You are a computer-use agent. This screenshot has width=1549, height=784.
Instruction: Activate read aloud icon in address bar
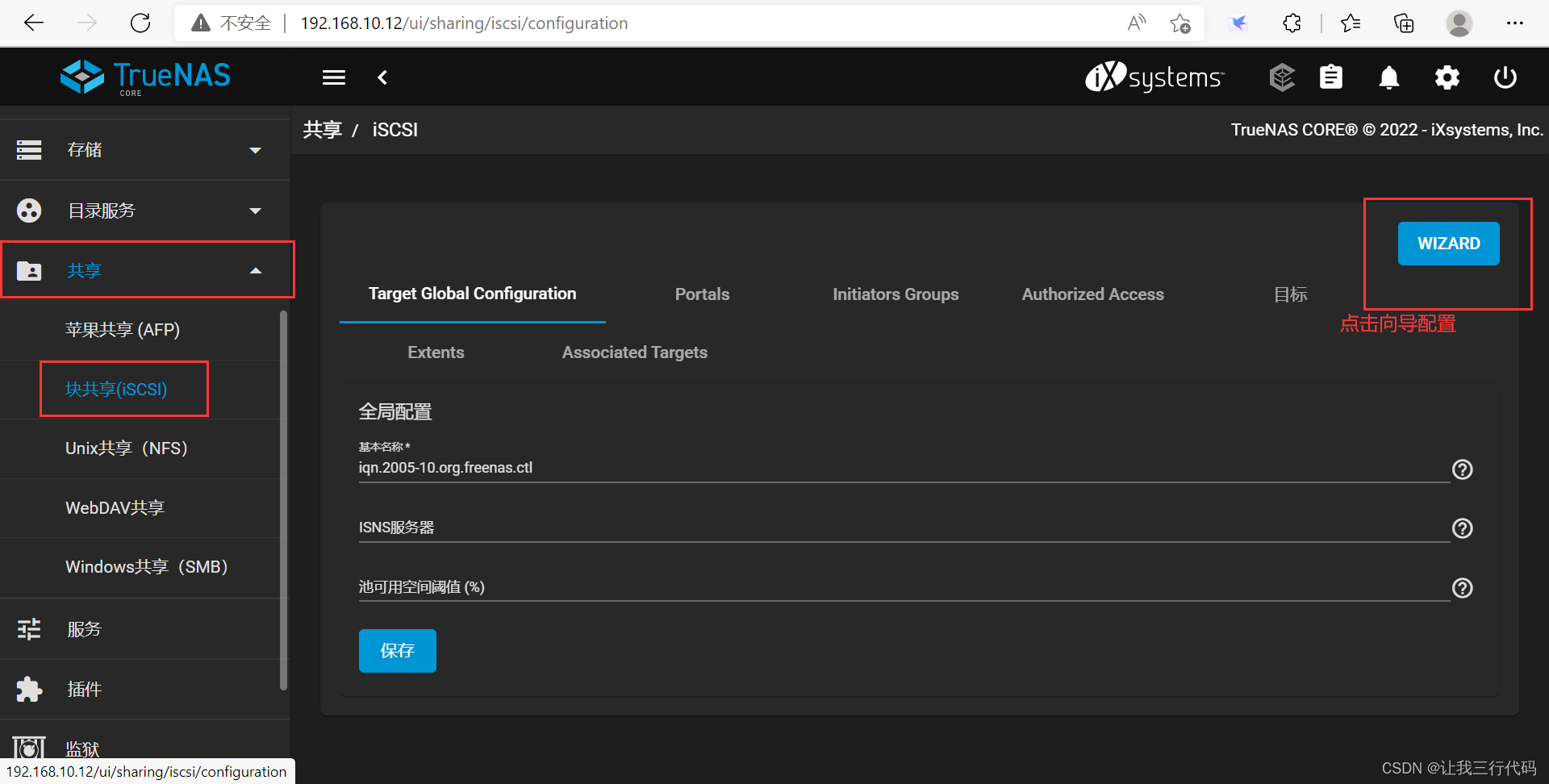[x=1137, y=23]
